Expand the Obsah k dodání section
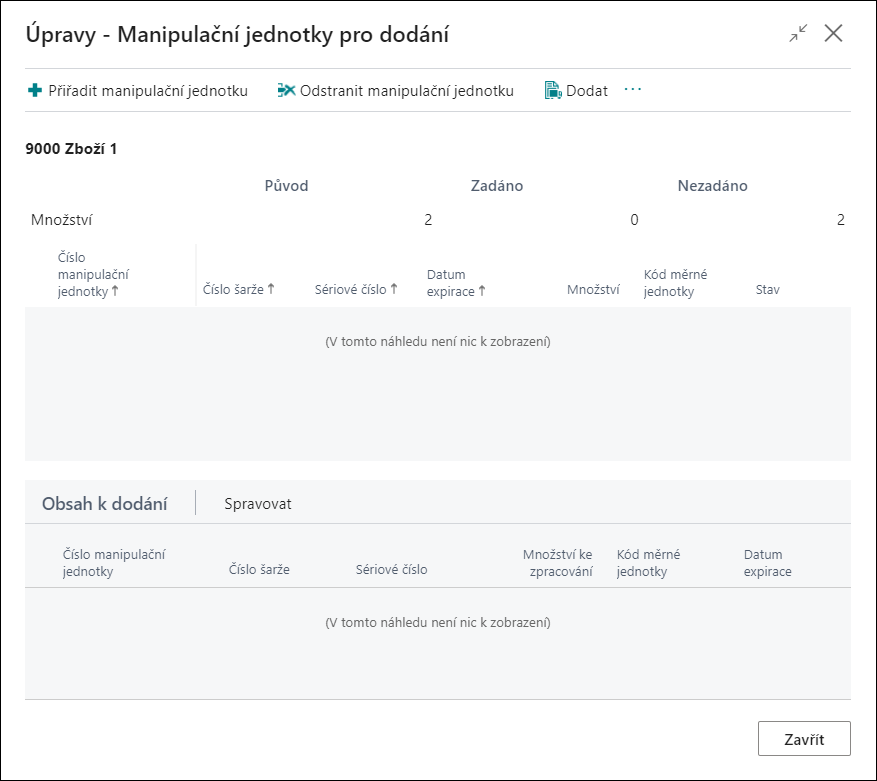The width and height of the screenshot is (877, 781). point(105,504)
